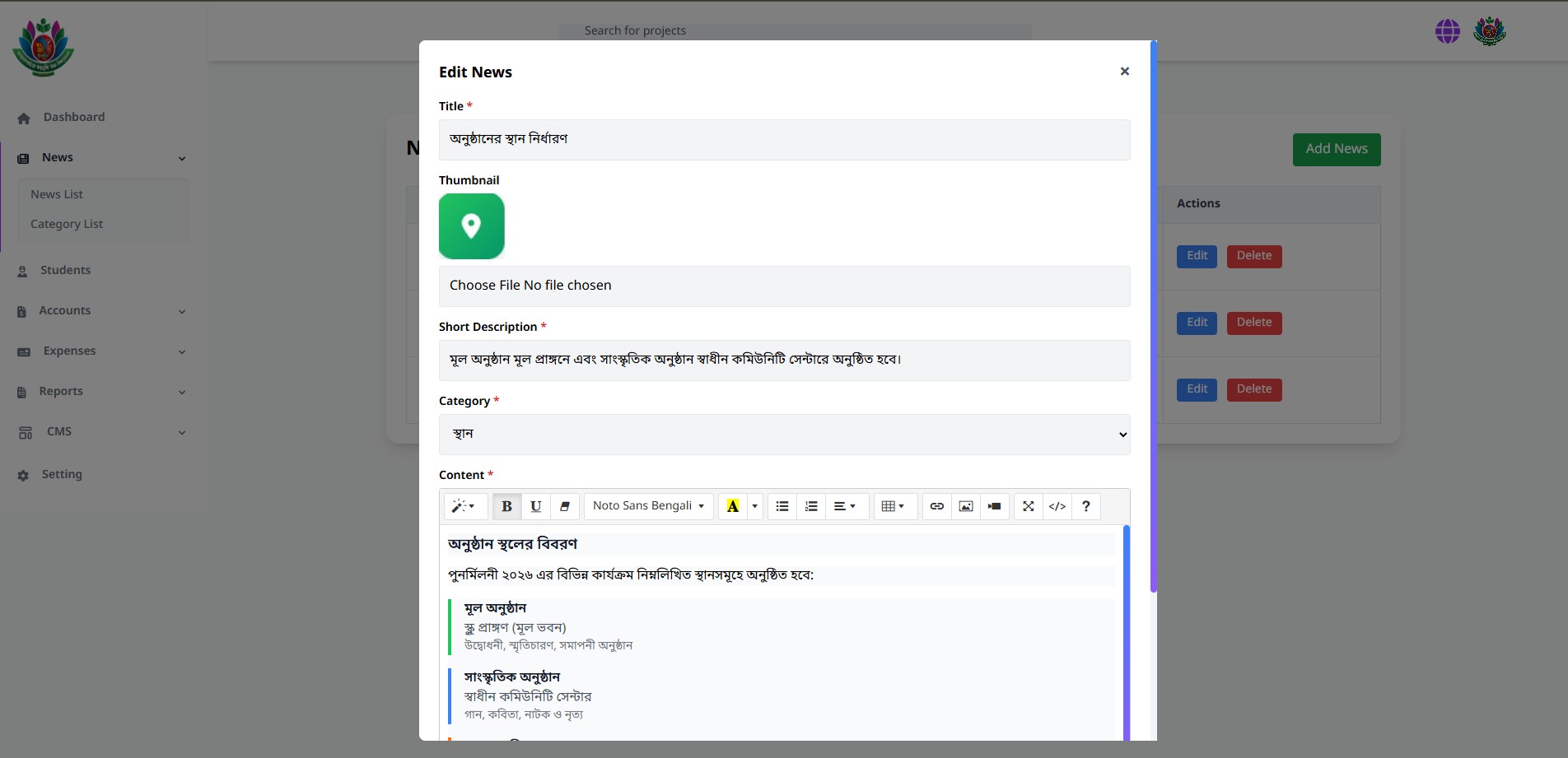
Task: Click the green Add News button
Action: click(1336, 149)
